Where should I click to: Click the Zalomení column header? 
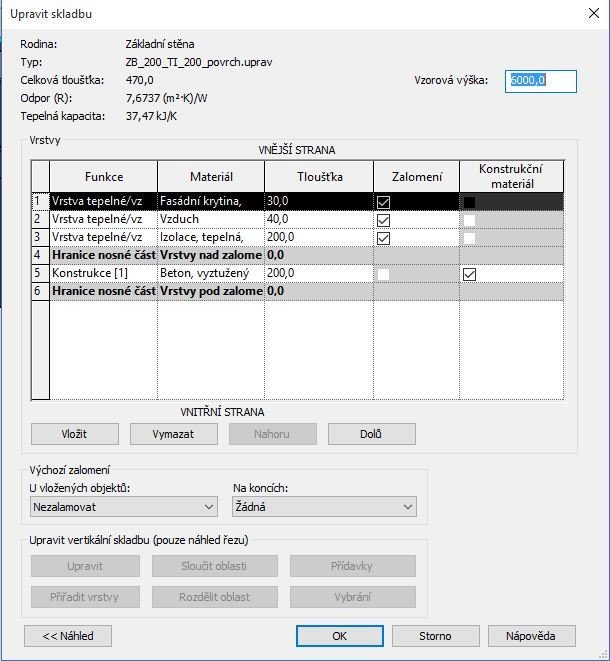(417, 177)
